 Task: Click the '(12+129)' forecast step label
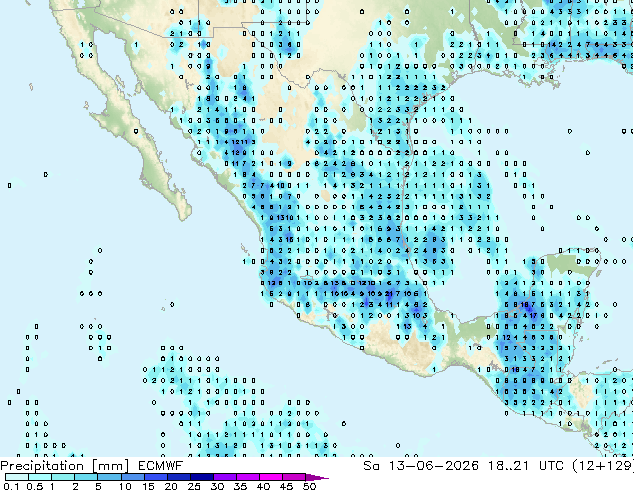[603, 466]
